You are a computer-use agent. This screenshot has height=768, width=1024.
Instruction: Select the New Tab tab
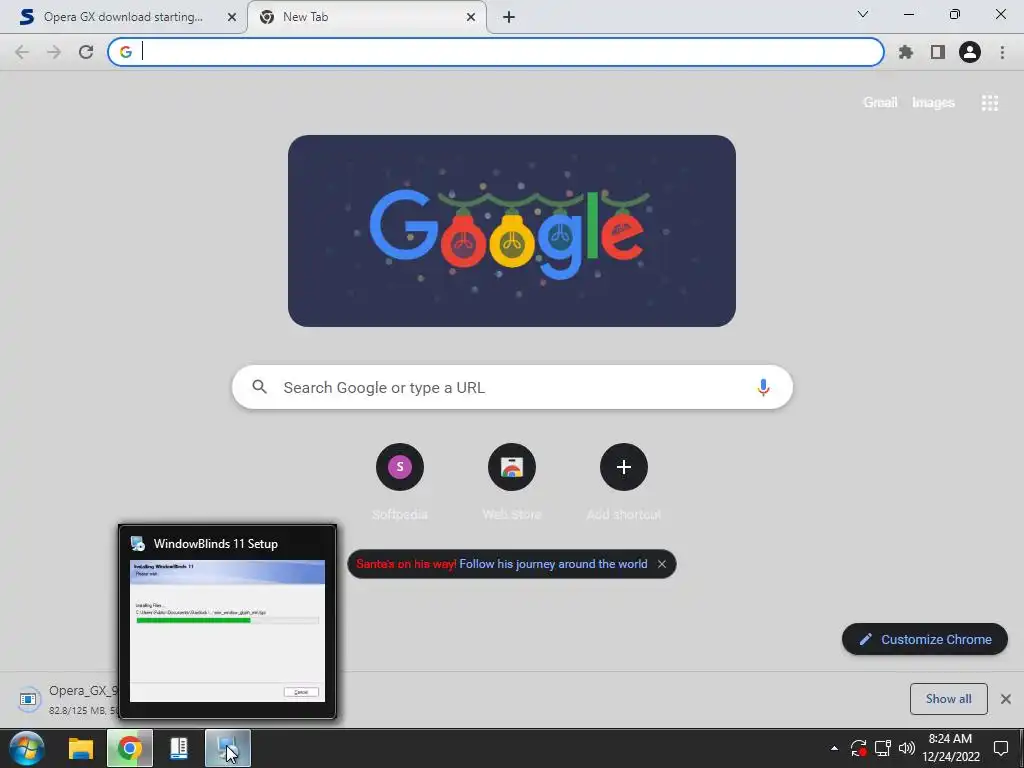click(x=367, y=17)
